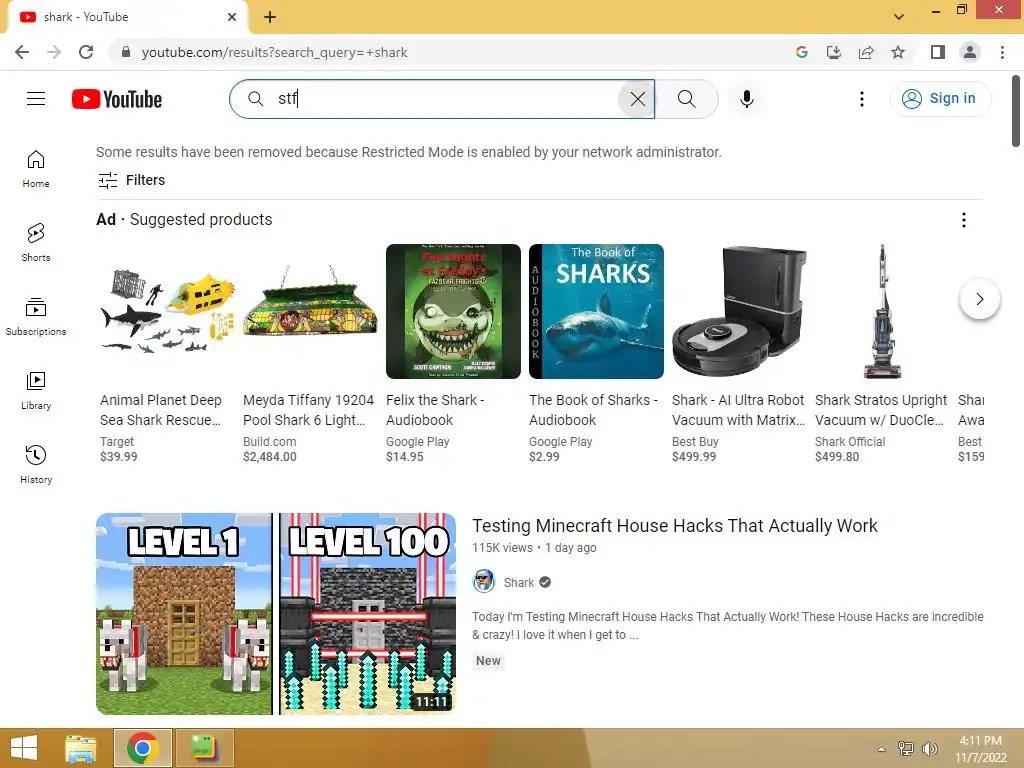Click $2,484.00 price text

pos(270,457)
